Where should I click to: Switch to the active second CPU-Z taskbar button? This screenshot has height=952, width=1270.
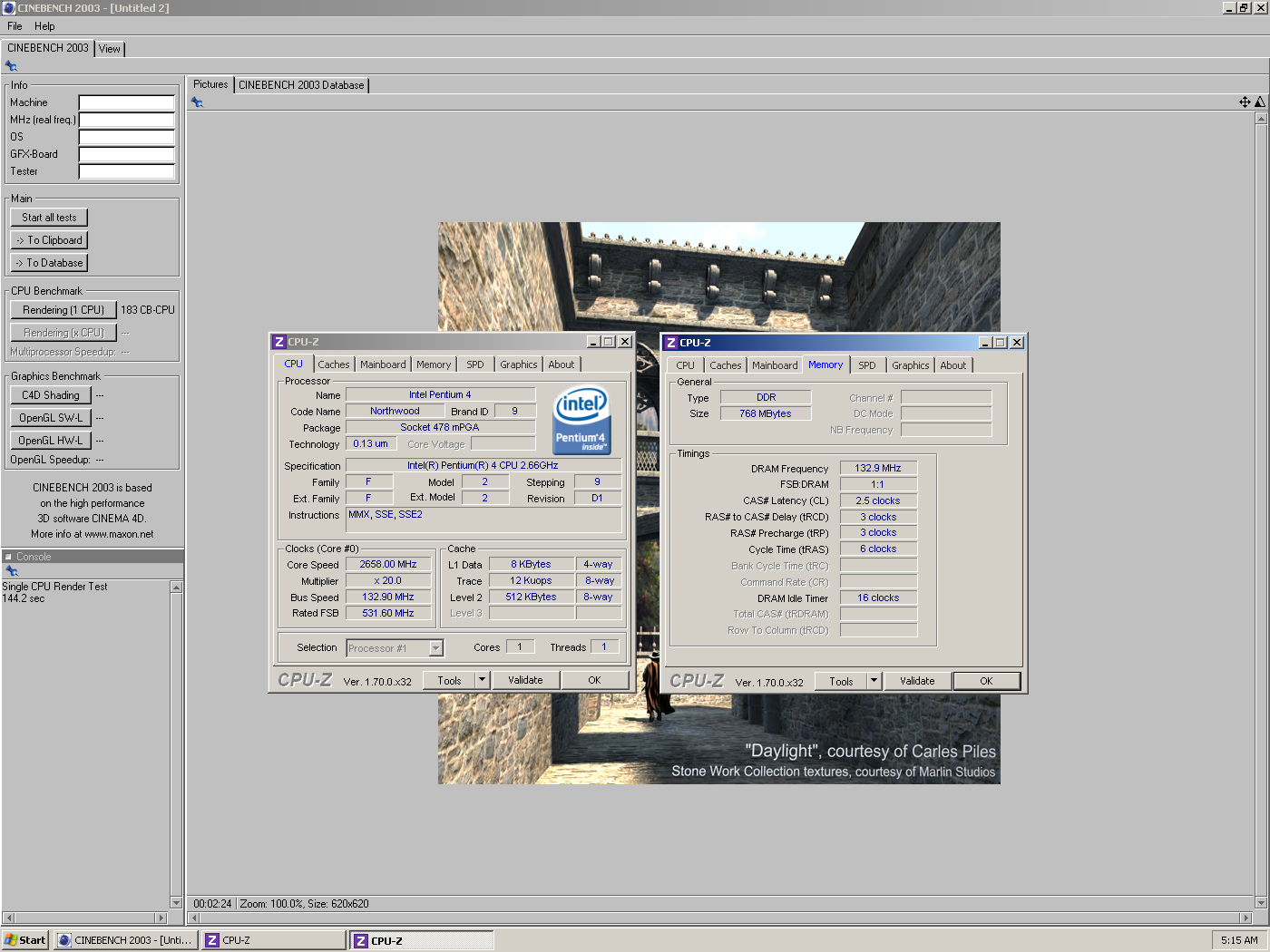422,940
